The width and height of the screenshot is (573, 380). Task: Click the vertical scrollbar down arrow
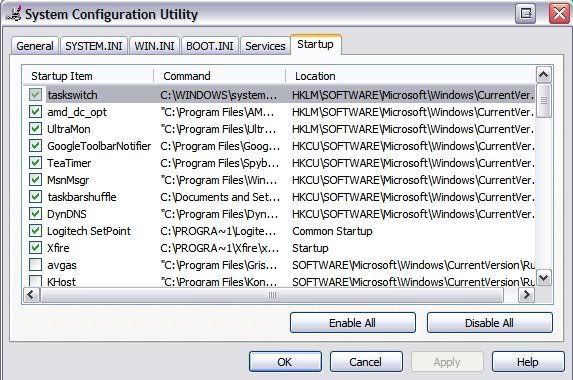[x=543, y=278]
